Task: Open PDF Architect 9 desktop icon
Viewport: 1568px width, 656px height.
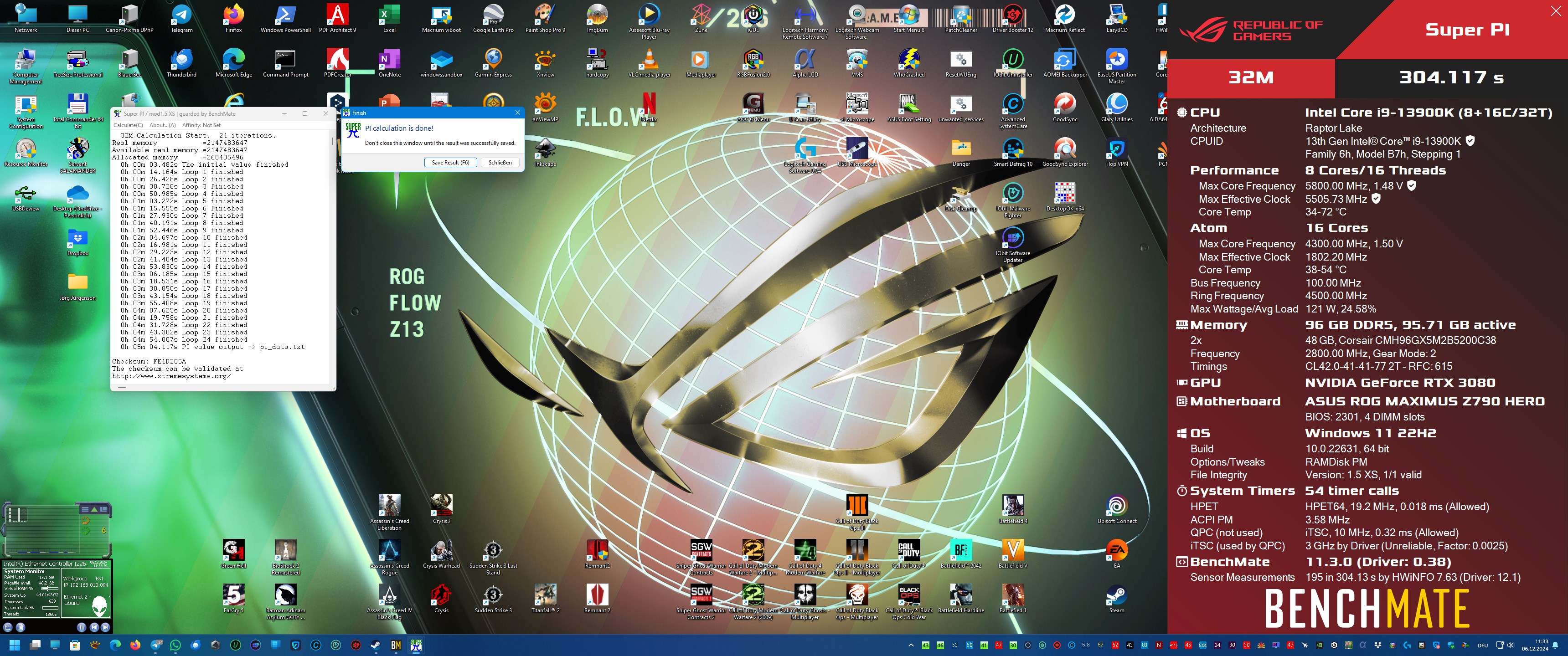Action: (337, 18)
